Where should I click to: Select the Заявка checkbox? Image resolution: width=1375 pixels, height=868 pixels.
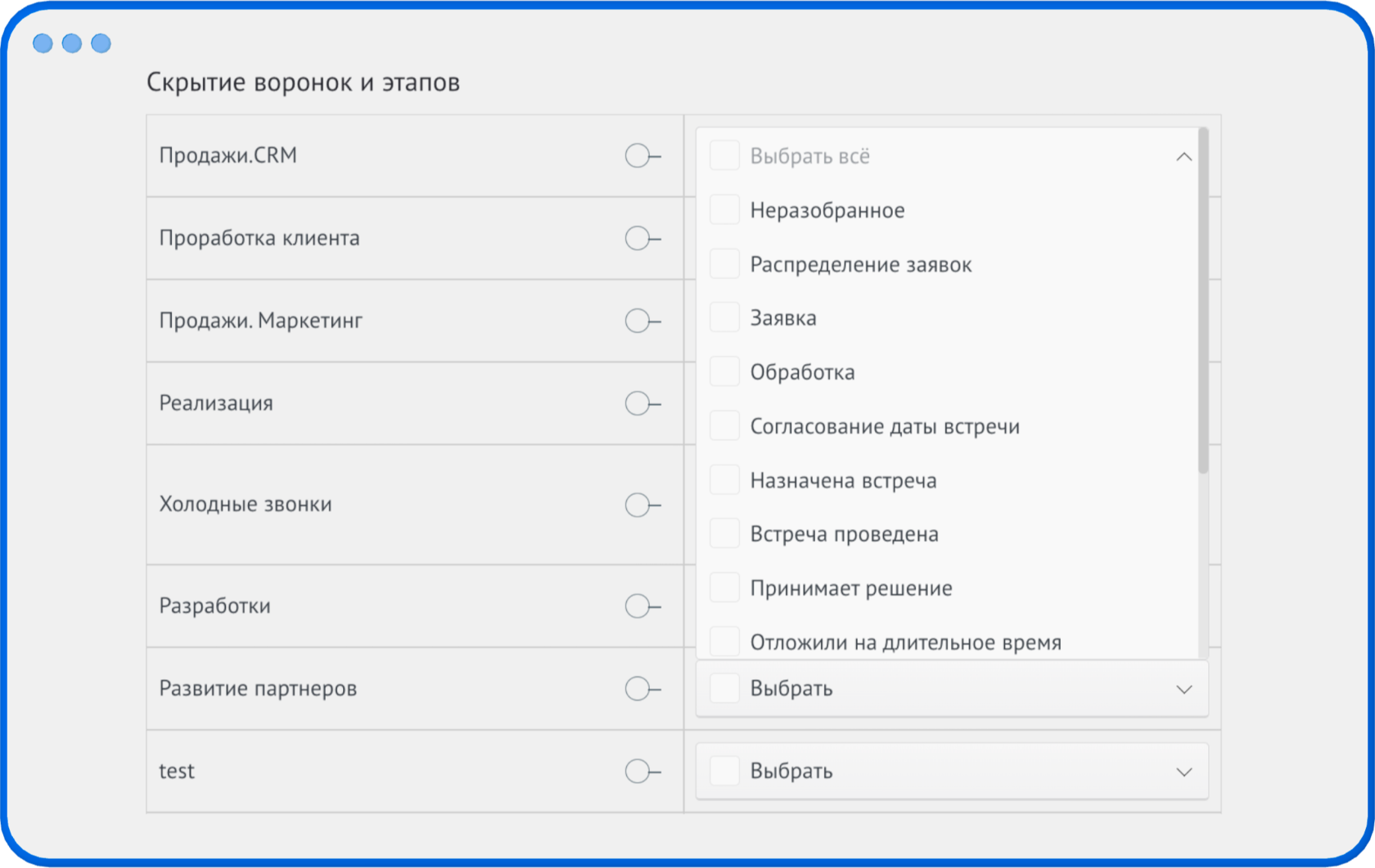click(x=724, y=317)
